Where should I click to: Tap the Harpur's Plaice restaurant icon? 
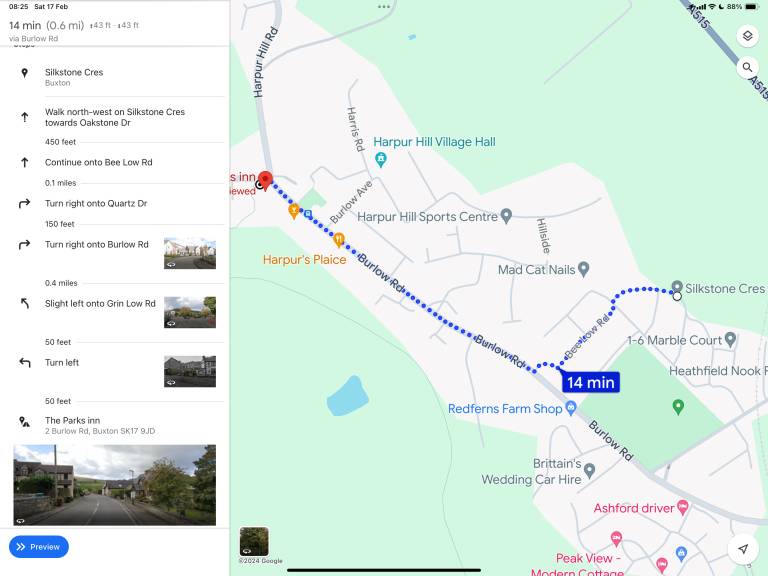point(339,239)
